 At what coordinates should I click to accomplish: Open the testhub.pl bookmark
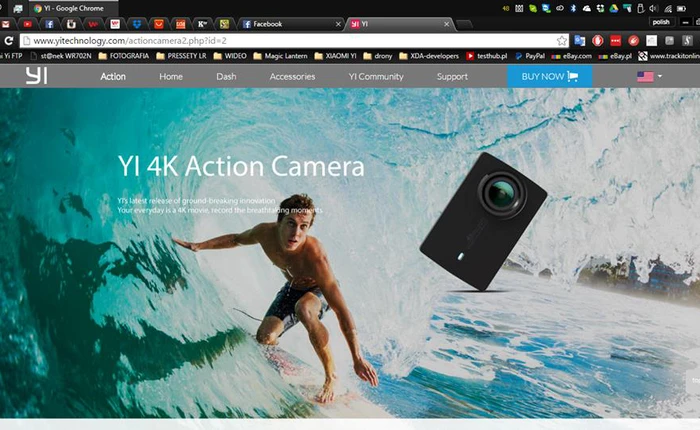click(487, 56)
